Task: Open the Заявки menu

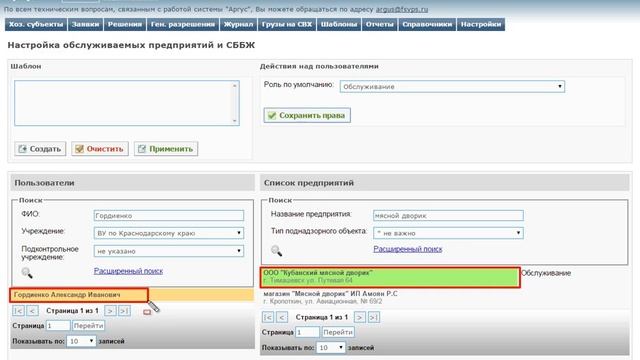Action: click(x=85, y=24)
